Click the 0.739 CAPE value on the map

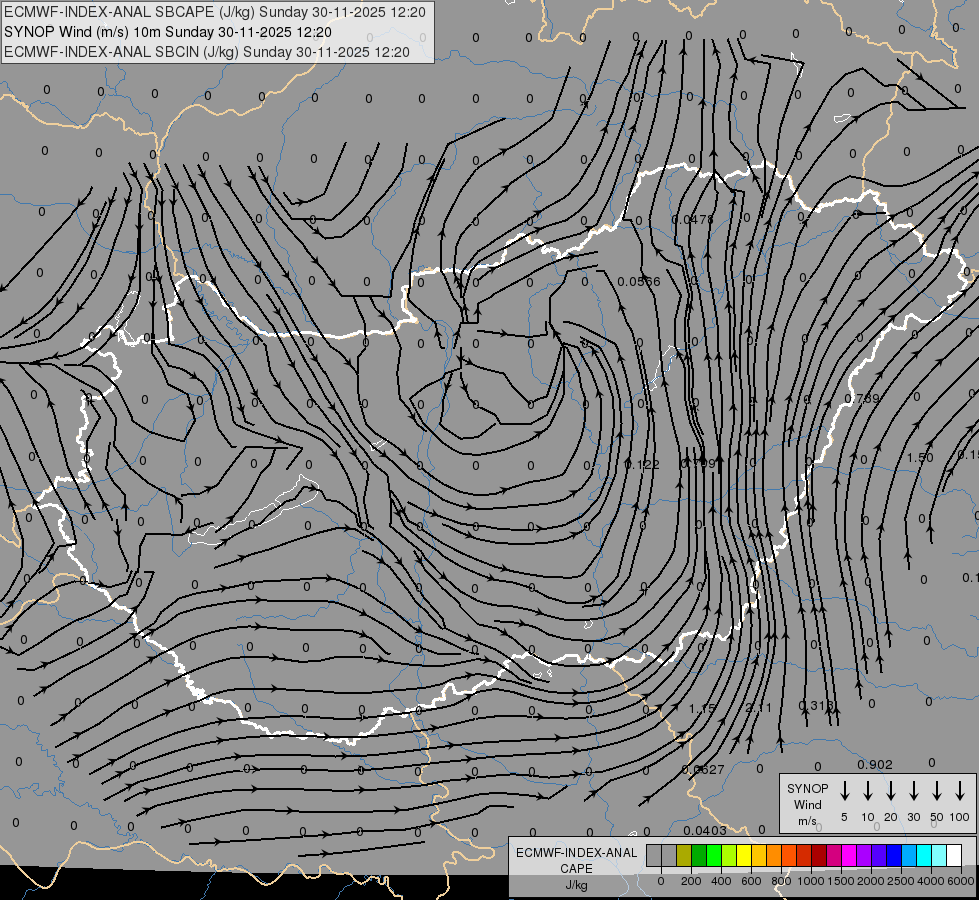click(x=862, y=398)
